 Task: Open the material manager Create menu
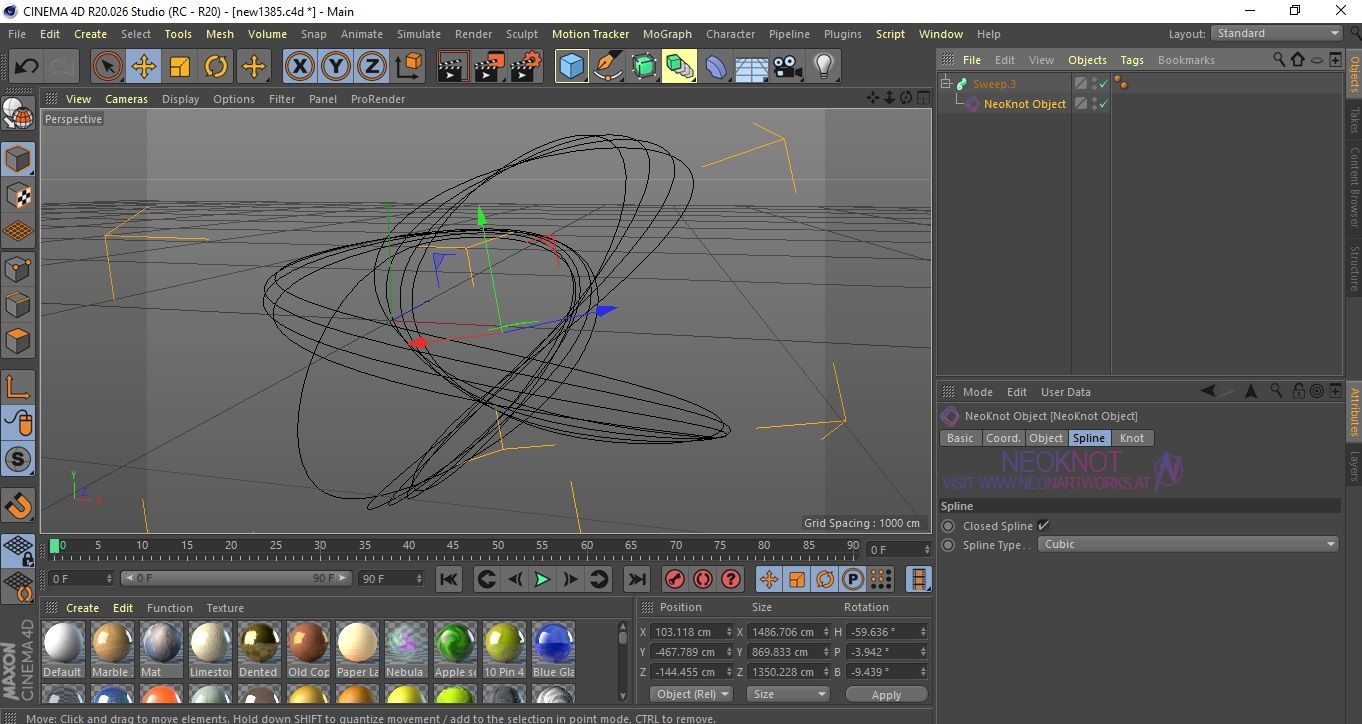(x=82, y=608)
